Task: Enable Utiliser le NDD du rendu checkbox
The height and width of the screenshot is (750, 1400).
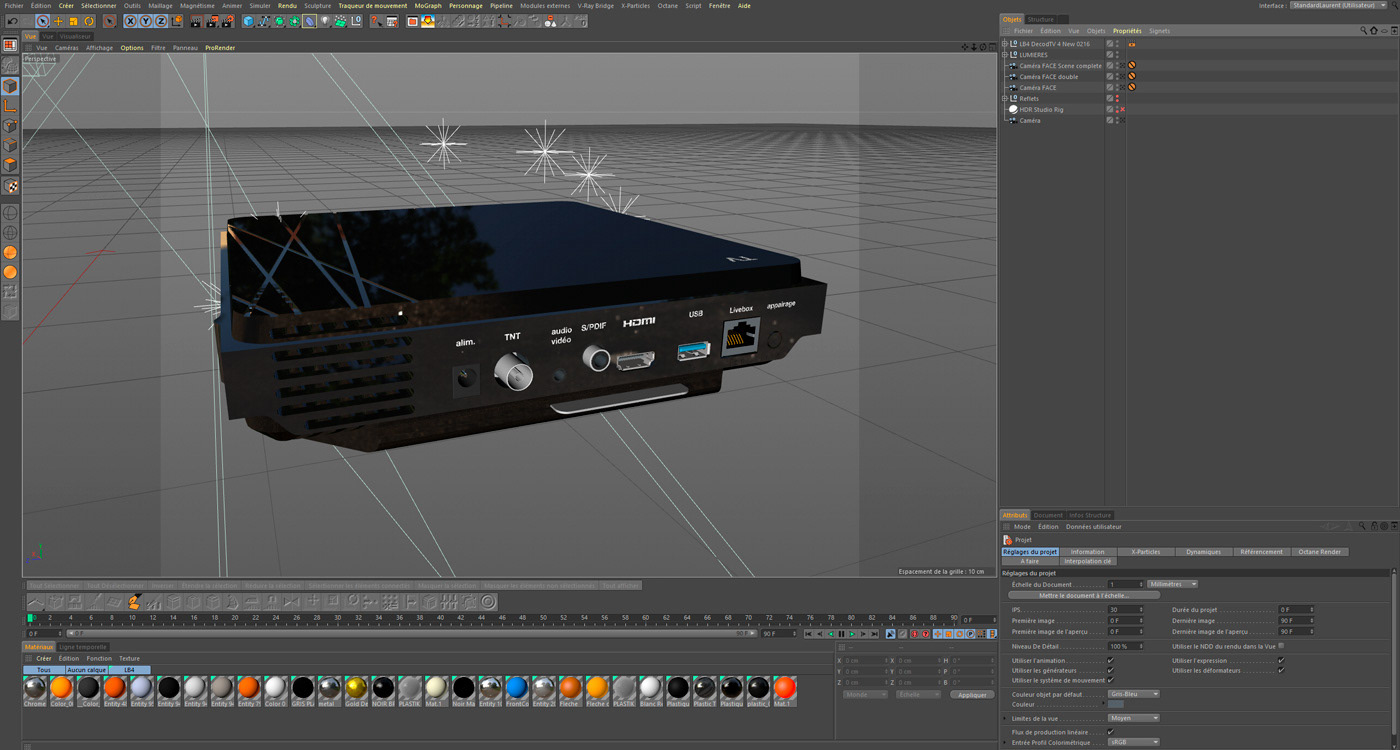Action: 1281,646
